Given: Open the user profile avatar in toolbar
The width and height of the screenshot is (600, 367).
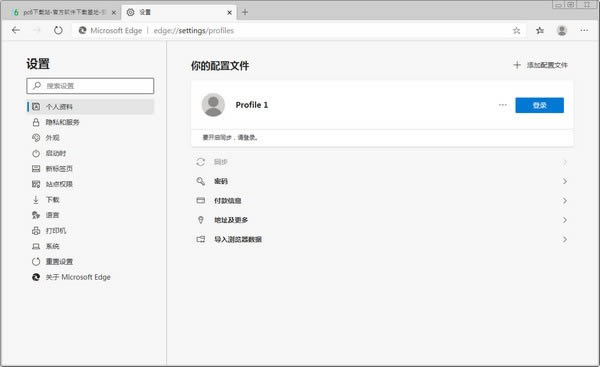Looking at the screenshot, I should pos(562,31).
